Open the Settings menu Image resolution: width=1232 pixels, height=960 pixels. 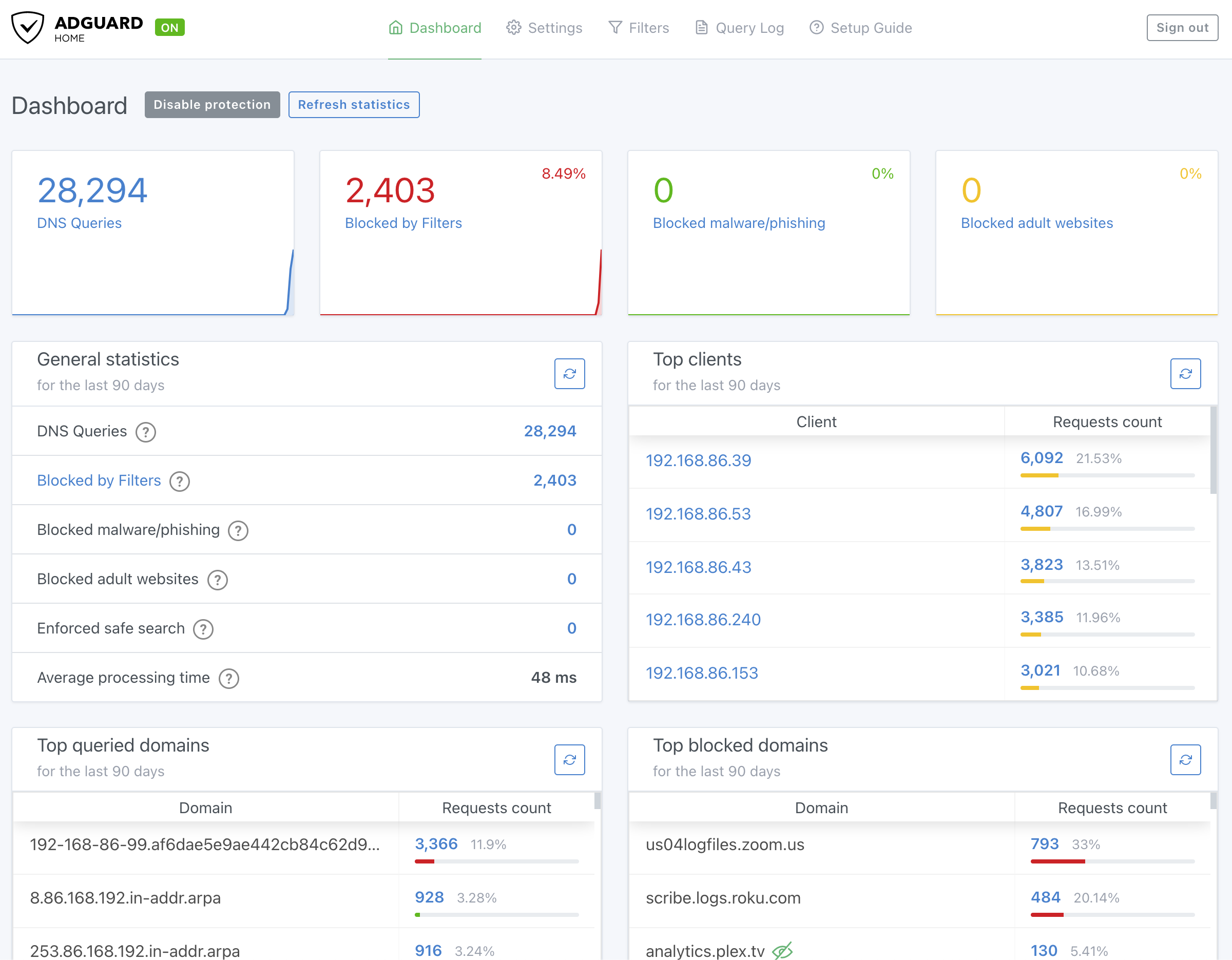544,28
